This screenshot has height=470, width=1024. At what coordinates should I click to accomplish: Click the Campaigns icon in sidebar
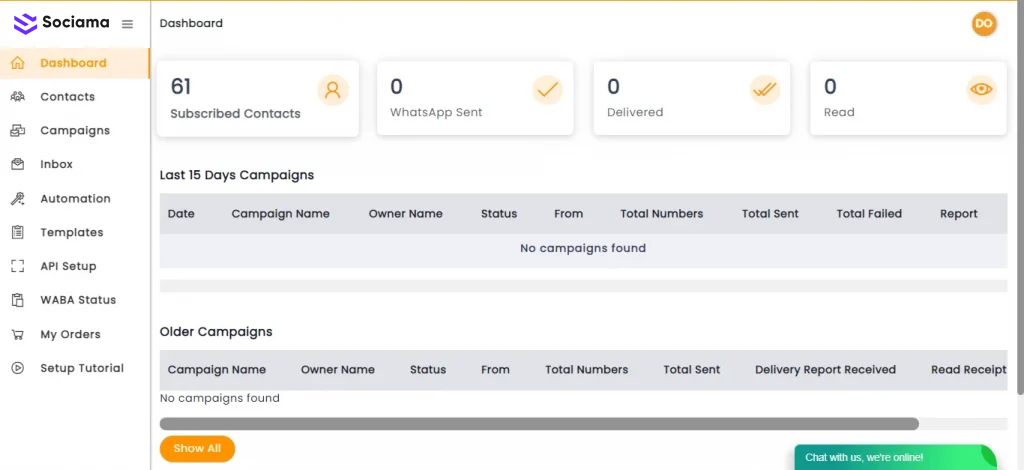(x=18, y=131)
